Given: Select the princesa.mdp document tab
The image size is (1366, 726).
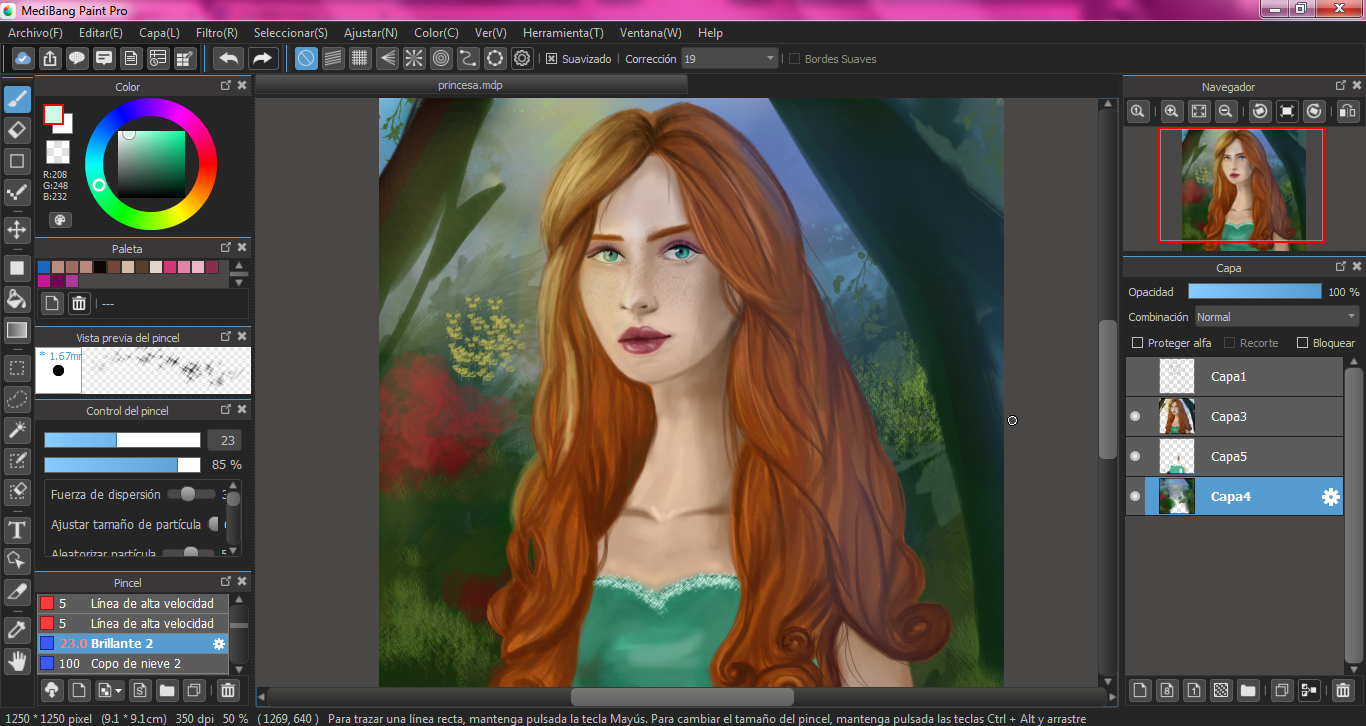Looking at the screenshot, I should click(470, 85).
